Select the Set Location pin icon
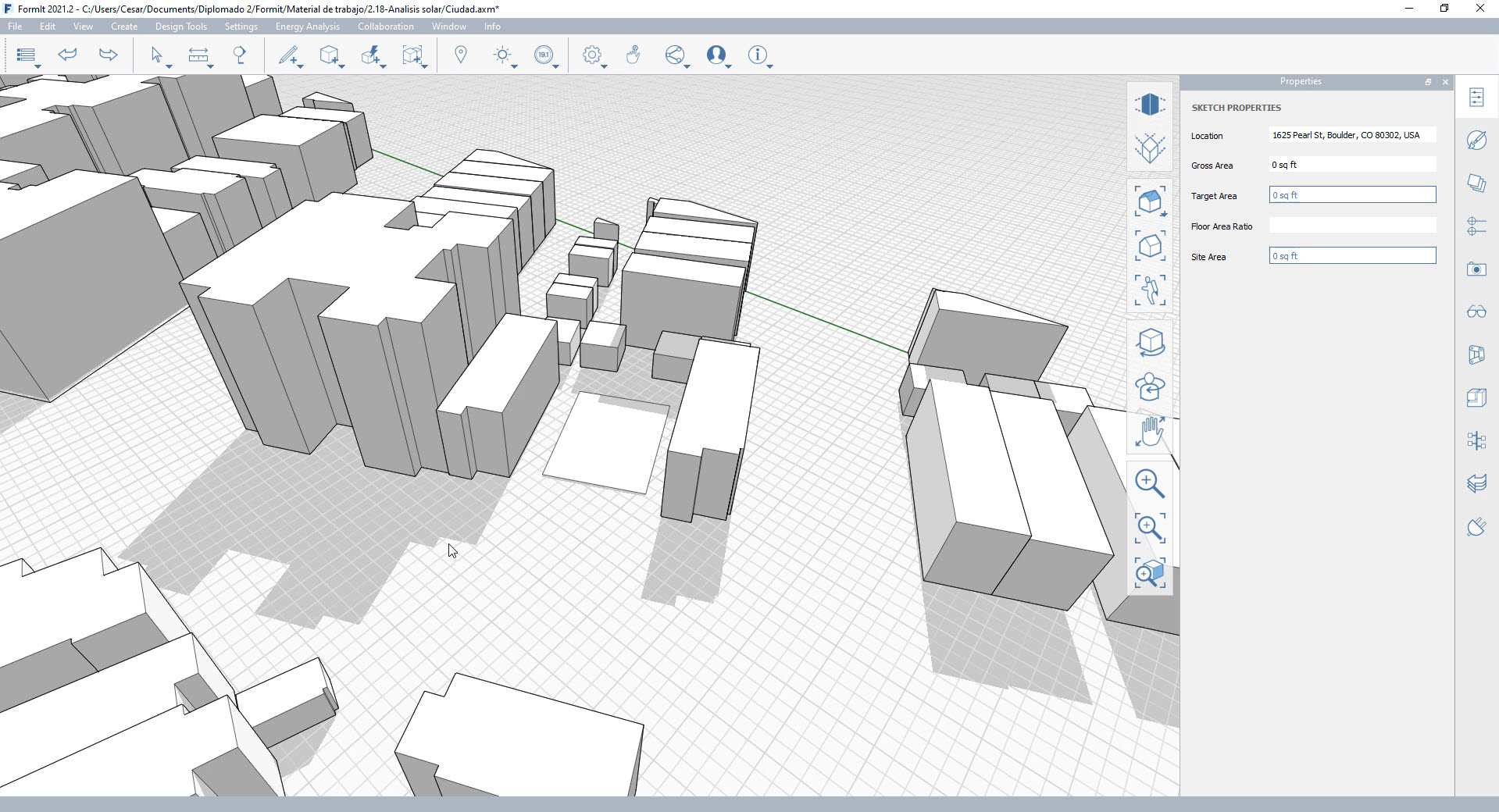The width and height of the screenshot is (1499, 812). (461, 55)
